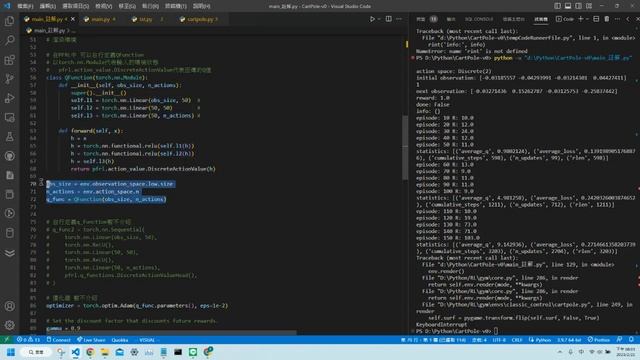The width and height of the screenshot is (640, 360).
Task: Switch to the SQL CONSOLE panel tab
Action: pos(479,19)
